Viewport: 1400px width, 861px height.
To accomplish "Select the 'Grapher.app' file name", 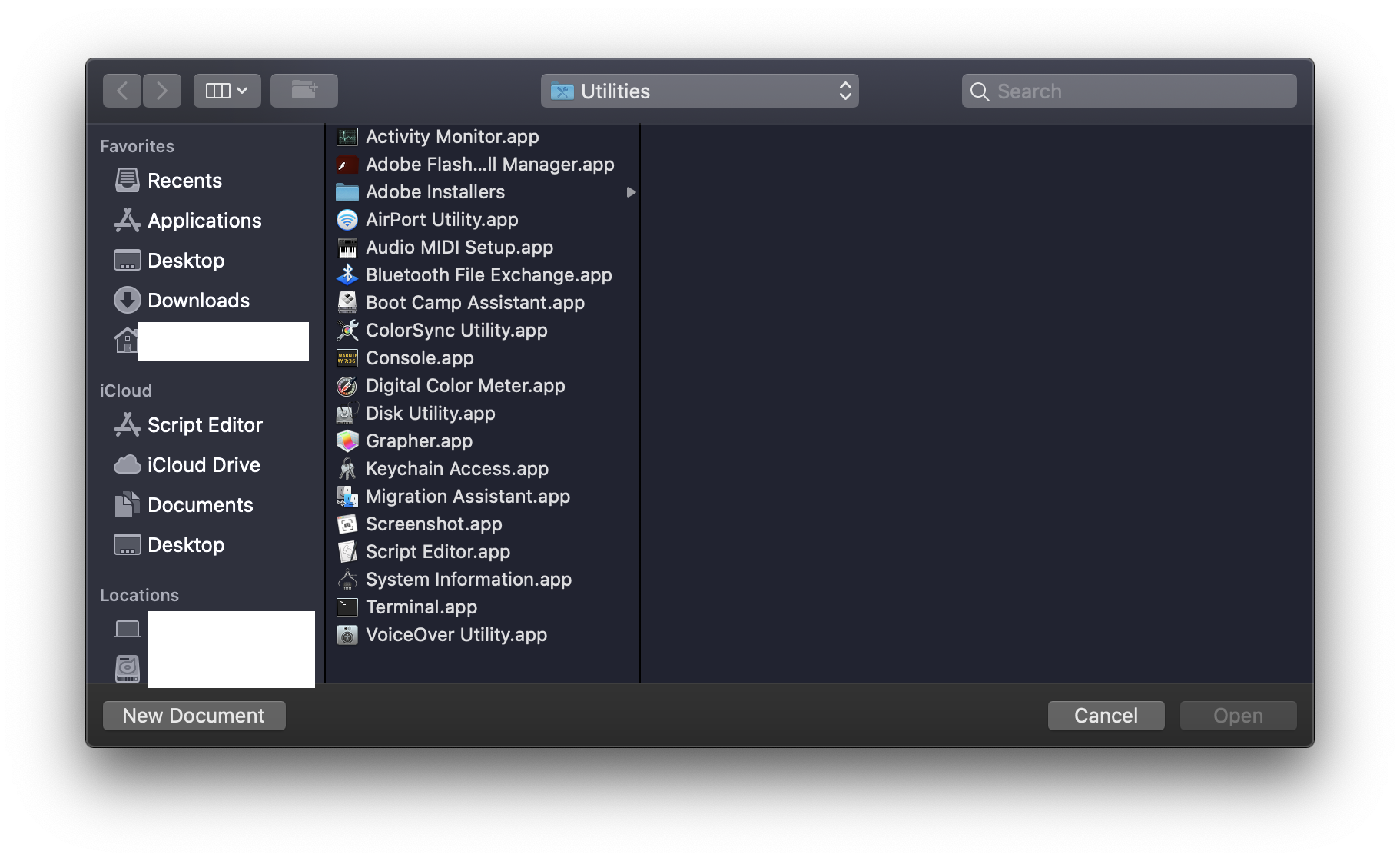I will tap(420, 441).
